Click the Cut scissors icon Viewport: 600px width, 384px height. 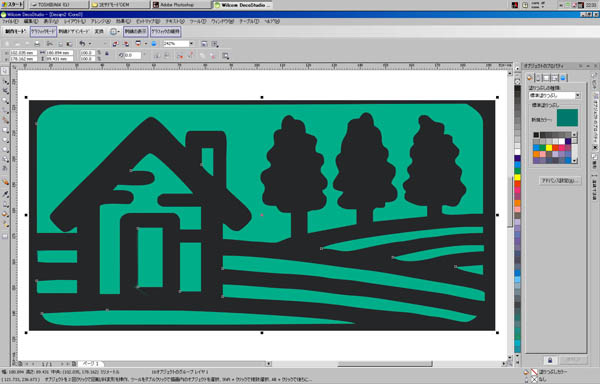pyautogui.click(x=50, y=44)
